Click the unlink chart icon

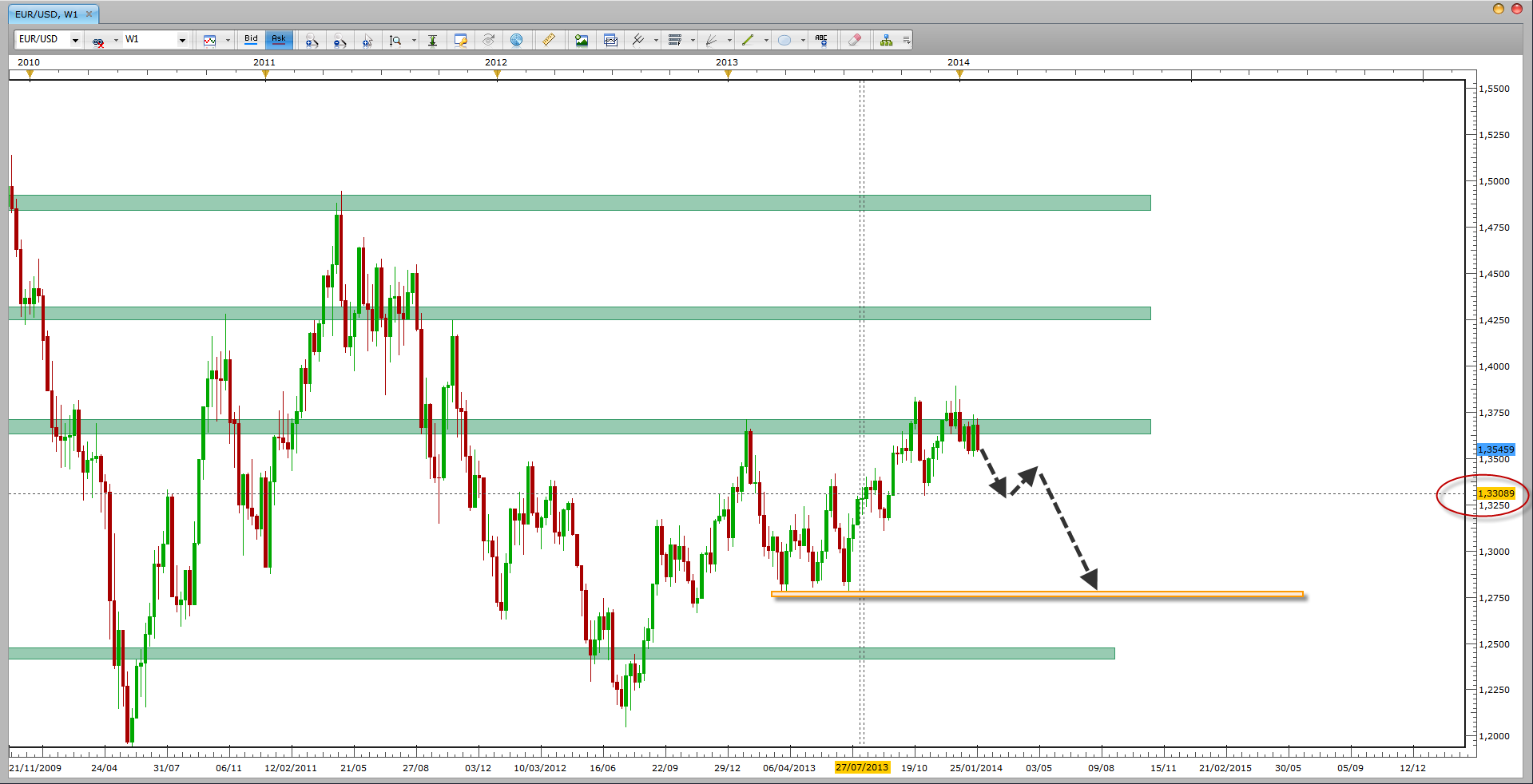coord(98,41)
